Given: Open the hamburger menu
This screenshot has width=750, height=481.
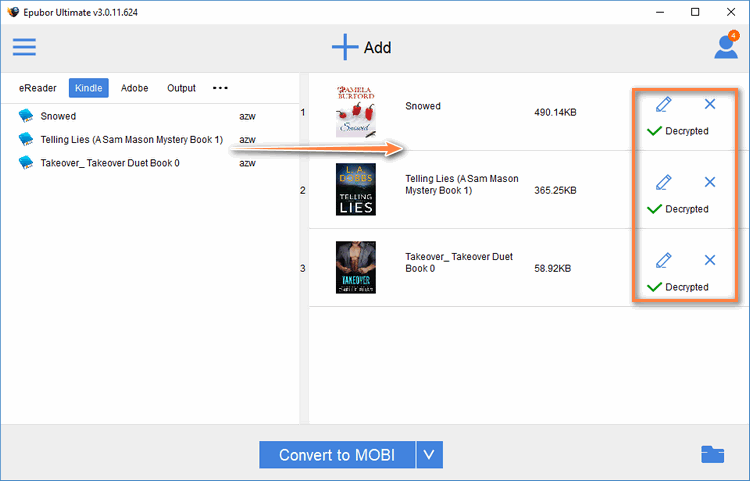Looking at the screenshot, I should [x=24, y=47].
